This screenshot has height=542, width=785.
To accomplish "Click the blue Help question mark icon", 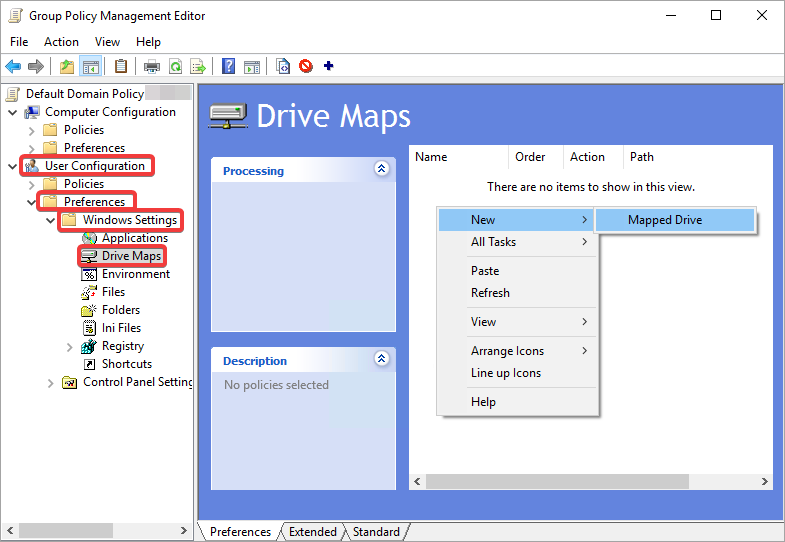I will pos(228,66).
